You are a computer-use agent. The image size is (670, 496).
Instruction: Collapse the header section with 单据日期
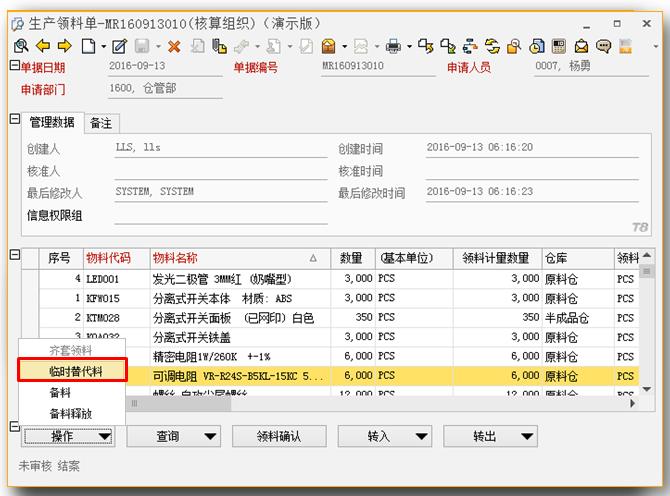(15, 65)
